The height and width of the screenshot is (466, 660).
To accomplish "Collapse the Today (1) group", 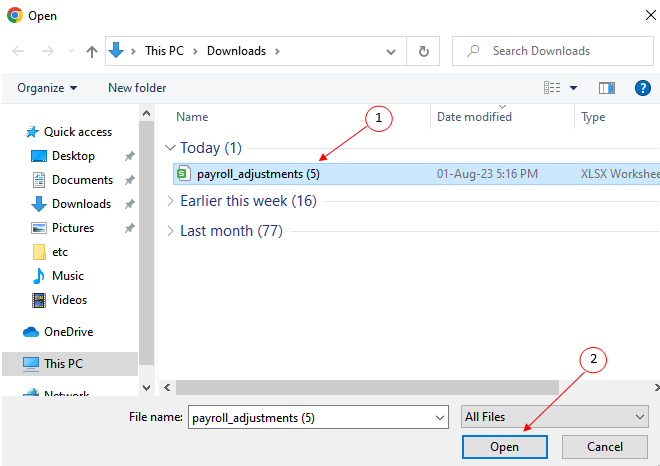I will 170,148.
